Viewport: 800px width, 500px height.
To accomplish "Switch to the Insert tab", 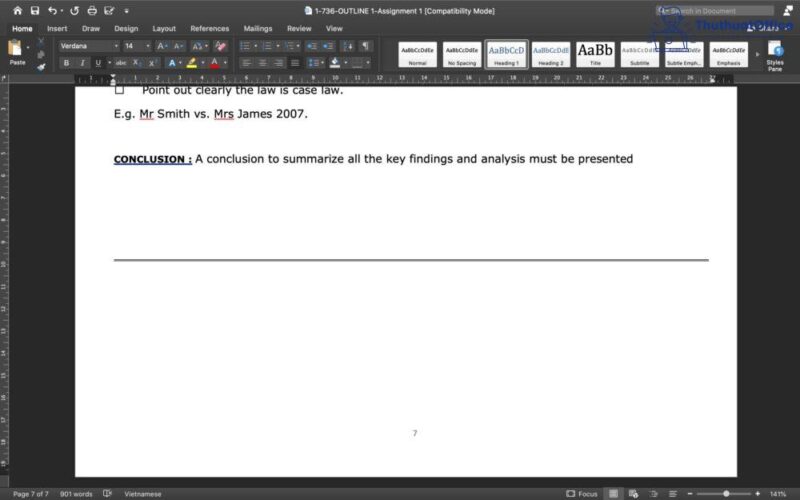I will [x=57, y=29].
